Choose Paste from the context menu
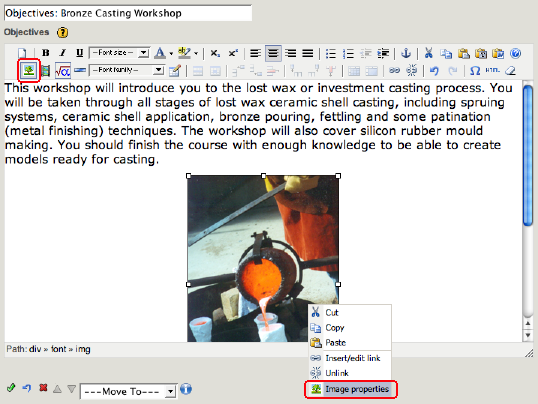This screenshot has height=404, width=538. 350,343
